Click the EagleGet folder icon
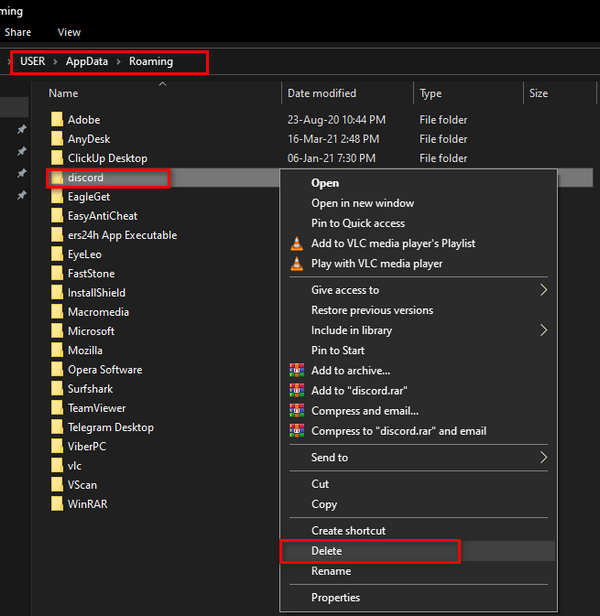The height and width of the screenshot is (616, 600). pos(57,196)
